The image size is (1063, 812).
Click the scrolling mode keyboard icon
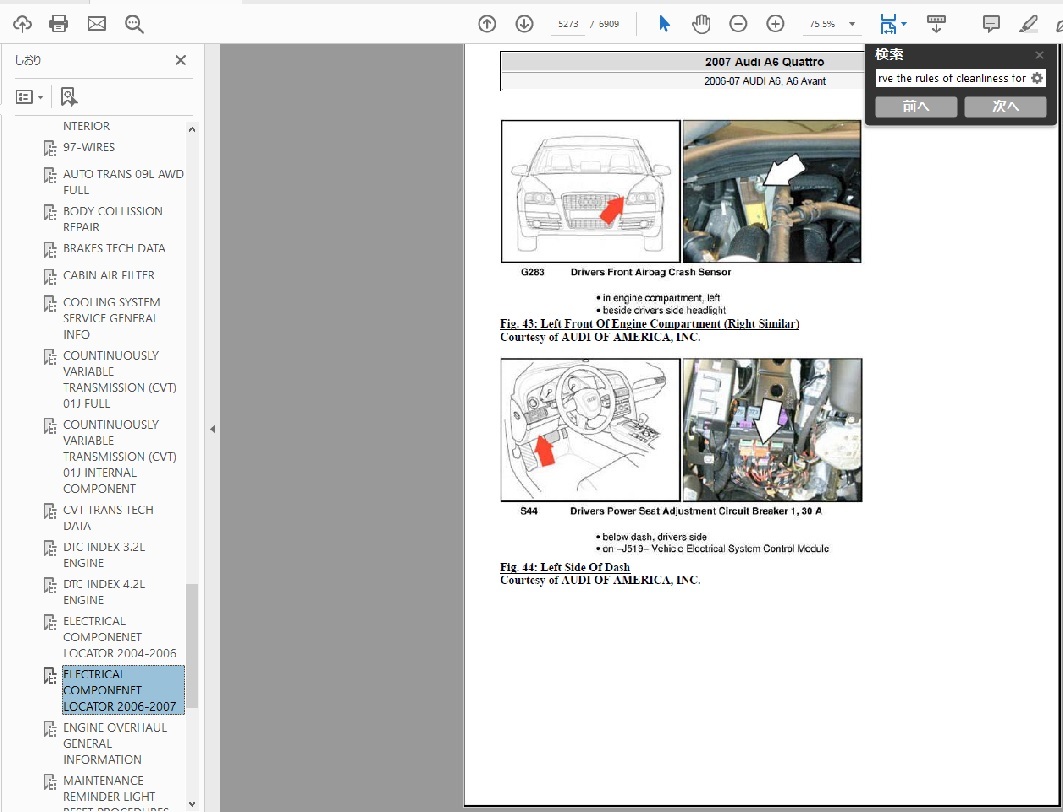click(936, 24)
